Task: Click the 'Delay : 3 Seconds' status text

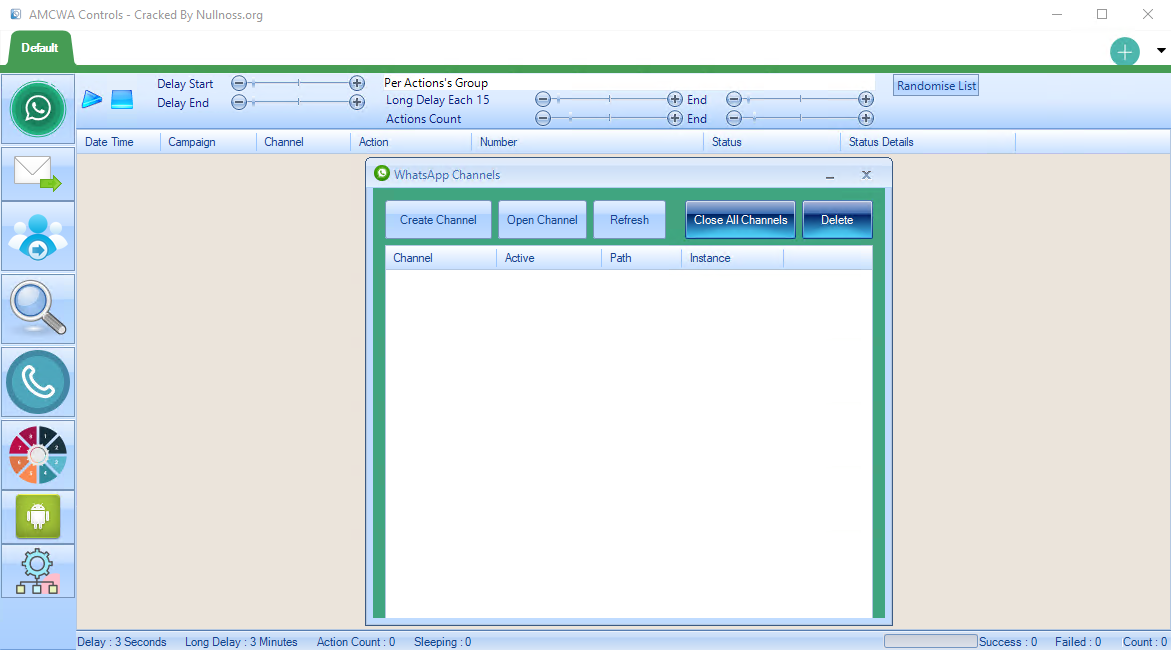Action: 122,642
